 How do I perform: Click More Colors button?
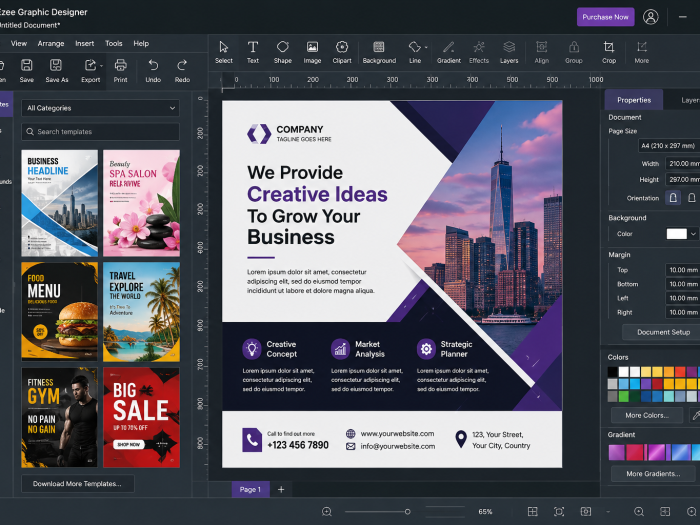(647, 415)
